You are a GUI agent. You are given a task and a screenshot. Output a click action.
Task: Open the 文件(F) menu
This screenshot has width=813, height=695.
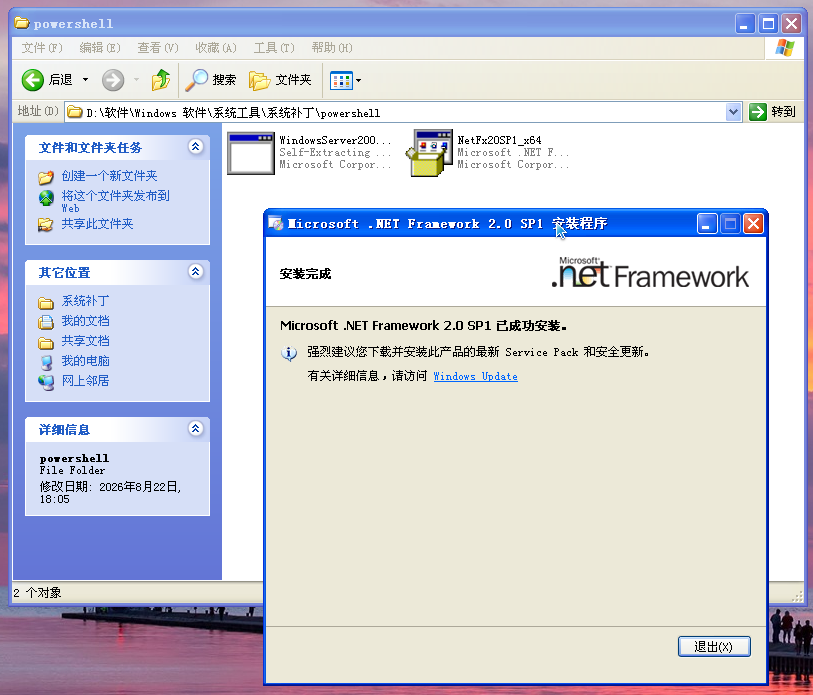pos(41,48)
